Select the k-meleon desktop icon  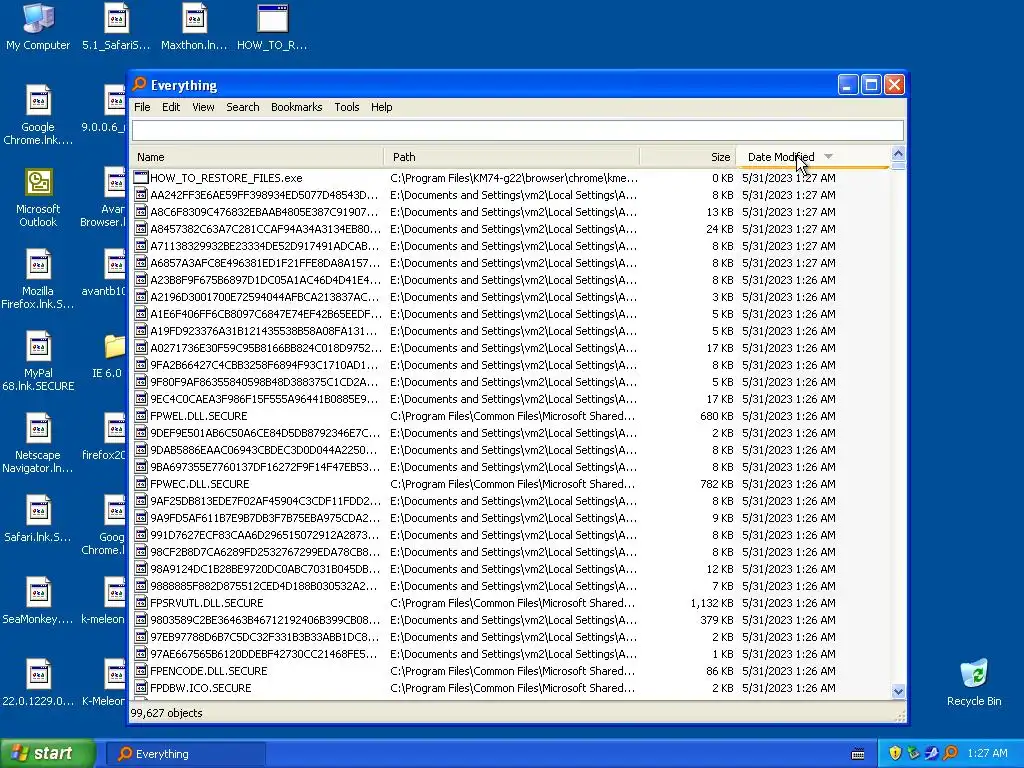(103, 601)
